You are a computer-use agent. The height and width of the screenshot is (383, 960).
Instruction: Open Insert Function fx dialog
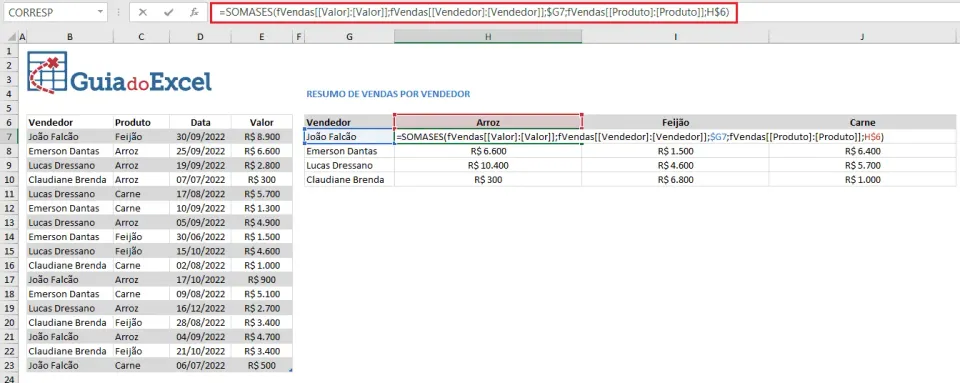tap(194, 12)
